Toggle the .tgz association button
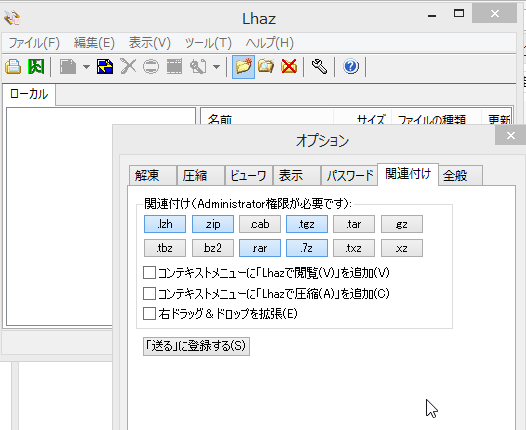This screenshot has width=526, height=430. pos(307,224)
